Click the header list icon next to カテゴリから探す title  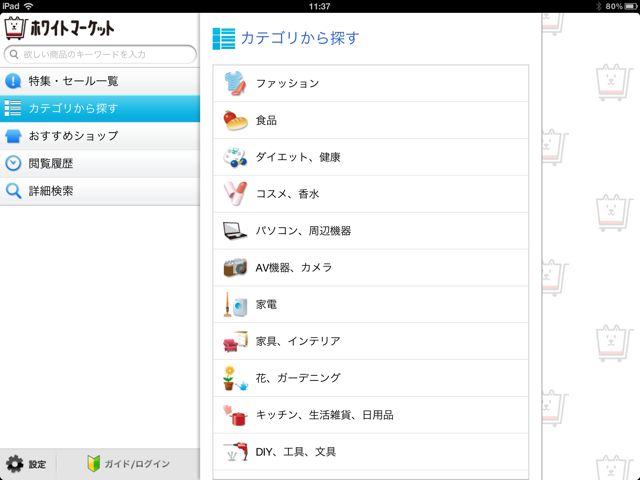(224, 39)
